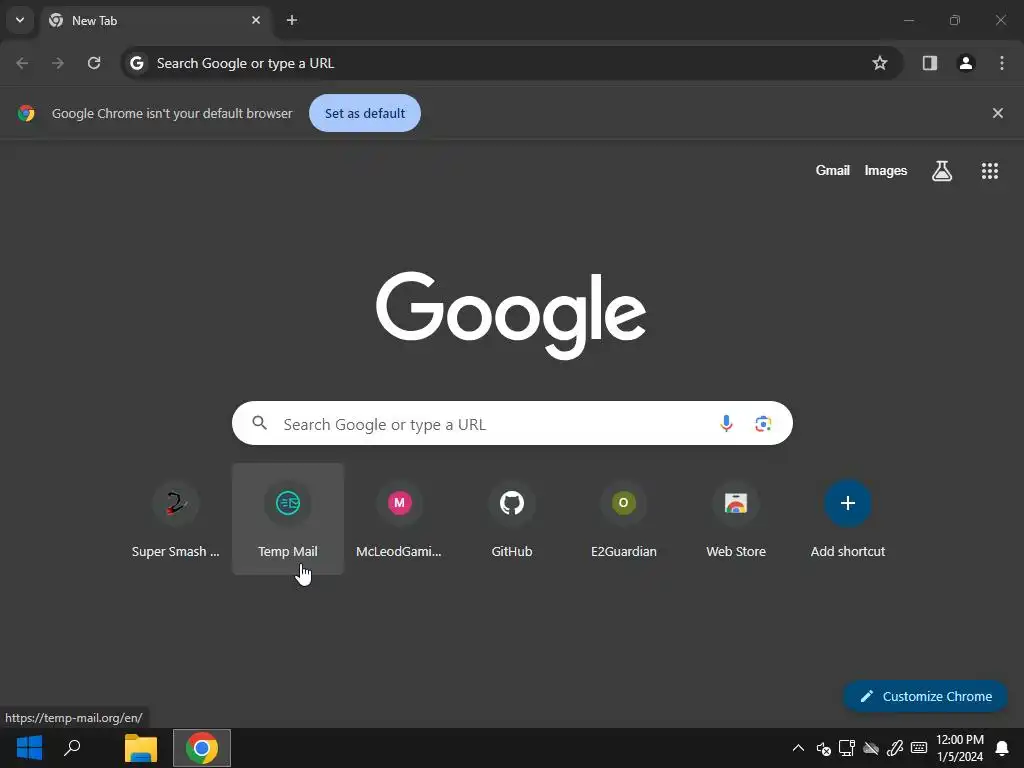Screen dimensions: 1024x768
Task: Click the Google icon in address bar
Action: tap(136, 63)
